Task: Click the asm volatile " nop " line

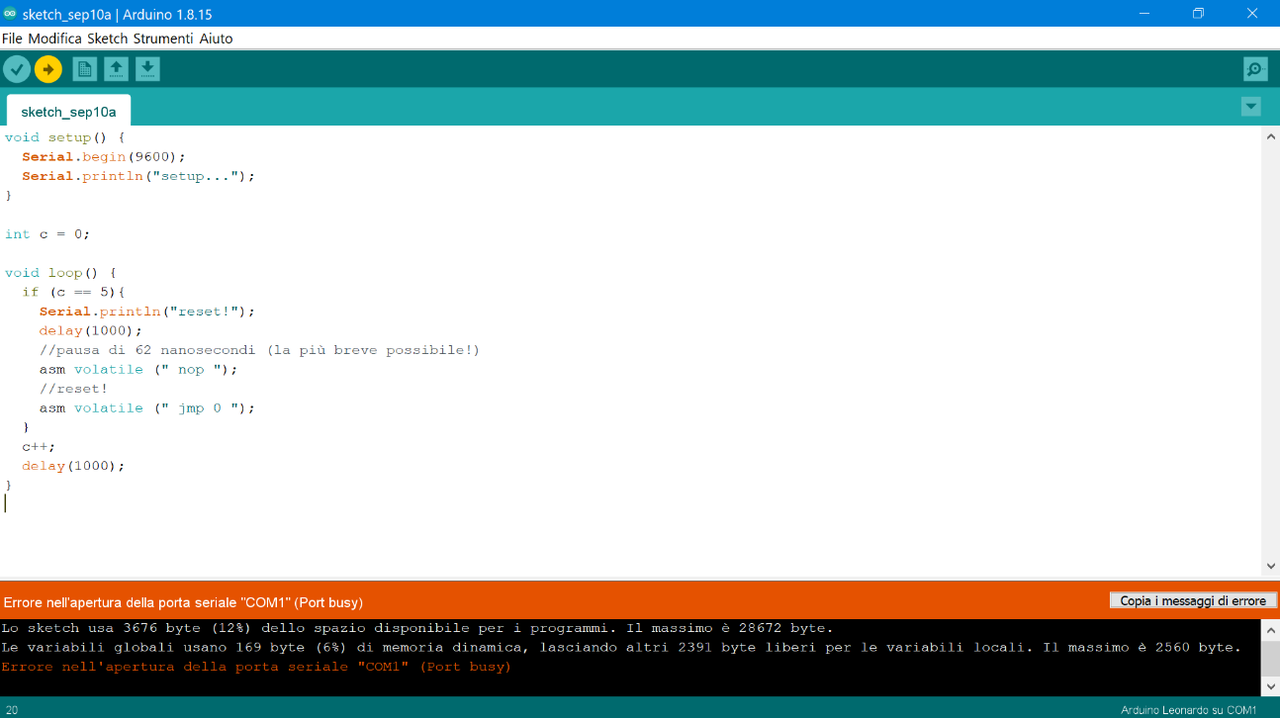Action: pyautogui.click(x=139, y=369)
